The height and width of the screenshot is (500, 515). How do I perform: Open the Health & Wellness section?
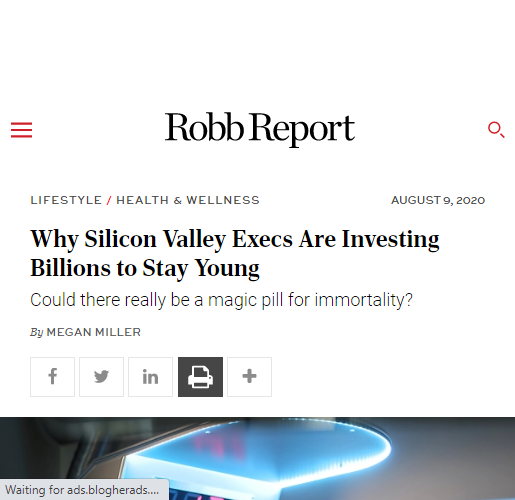(x=188, y=200)
